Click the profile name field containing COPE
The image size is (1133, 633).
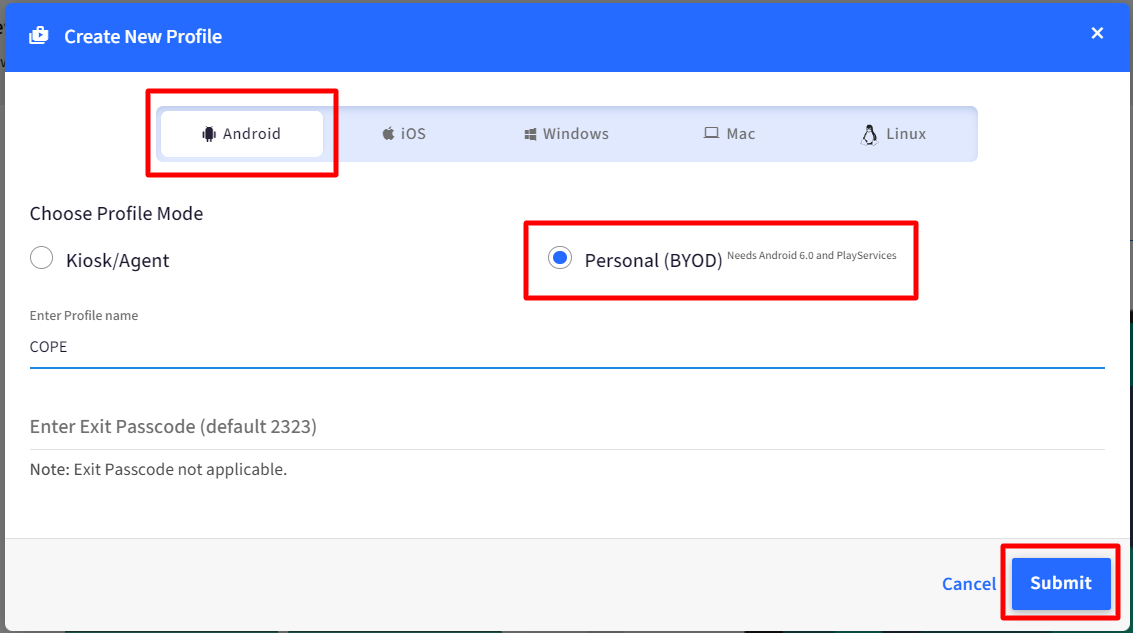pyautogui.click(x=567, y=348)
